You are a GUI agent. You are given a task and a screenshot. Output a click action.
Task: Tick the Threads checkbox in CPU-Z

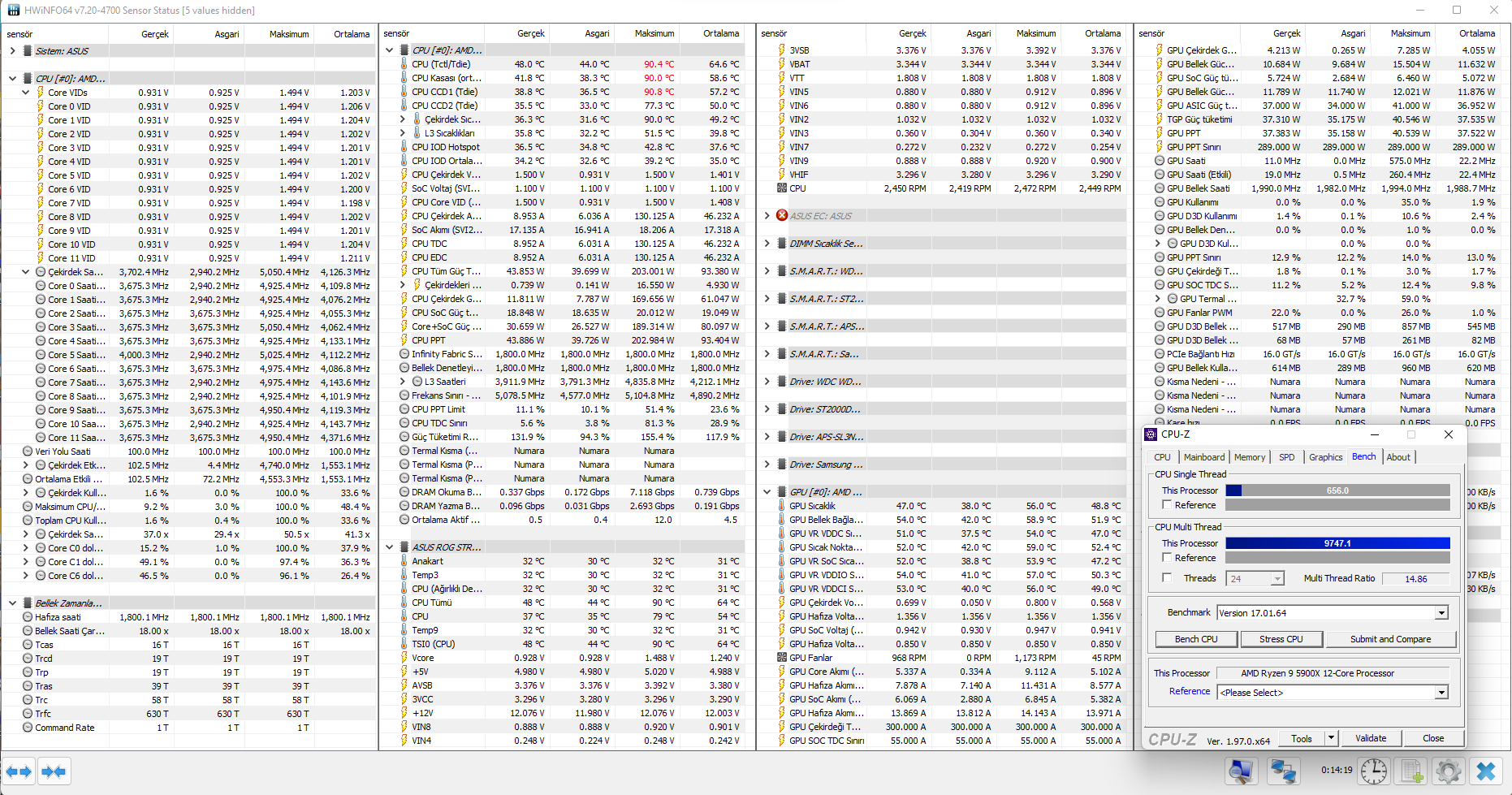click(x=1167, y=578)
